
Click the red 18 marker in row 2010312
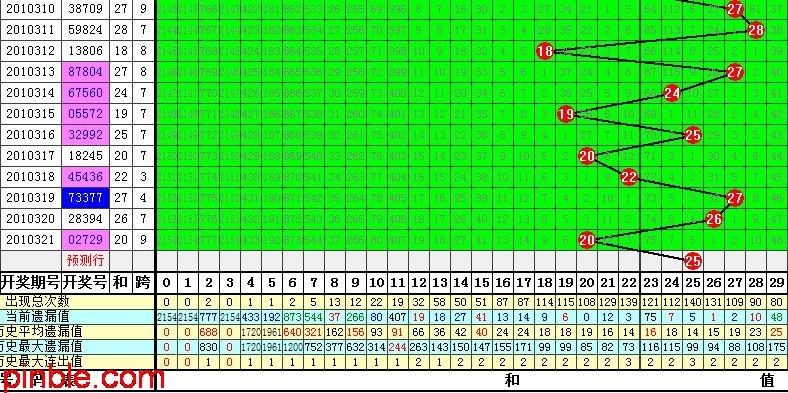[545, 51]
